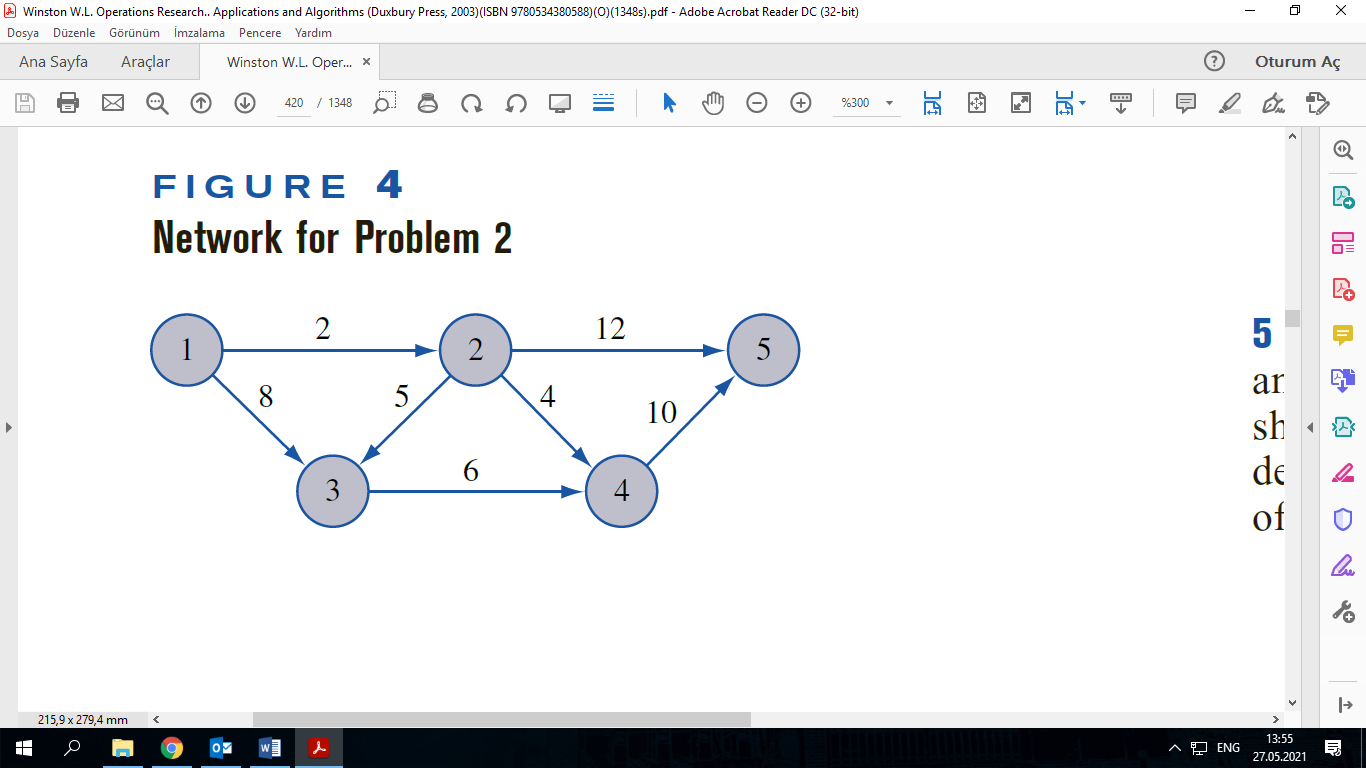The image size is (1366, 768).
Task: Zoom out of the page
Action: pos(757,102)
